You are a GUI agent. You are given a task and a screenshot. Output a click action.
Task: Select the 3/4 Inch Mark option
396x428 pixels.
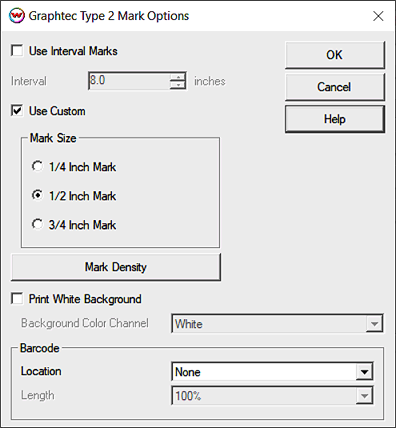click(x=37, y=224)
